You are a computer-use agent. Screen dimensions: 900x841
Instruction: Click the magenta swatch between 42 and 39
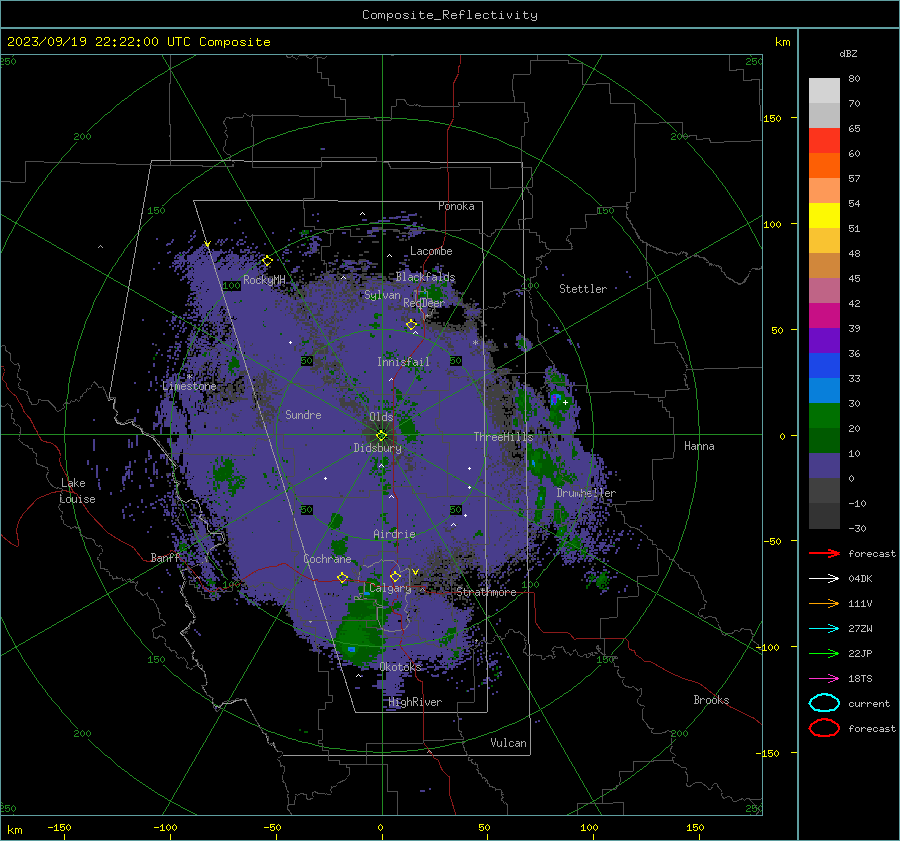point(824,315)
